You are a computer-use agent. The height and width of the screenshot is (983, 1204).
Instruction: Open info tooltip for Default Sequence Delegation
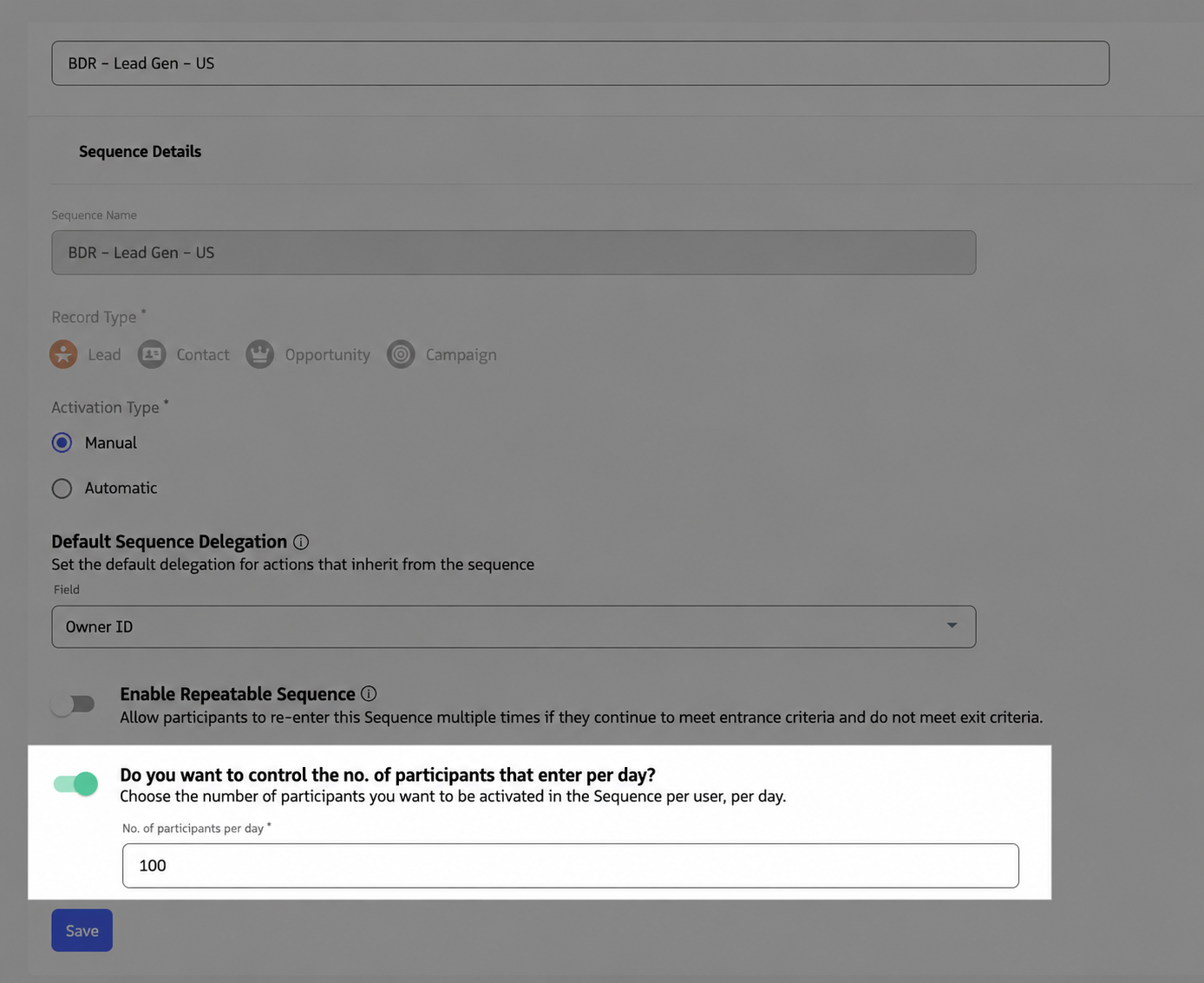pyautogui.click(x=301, y=542)
